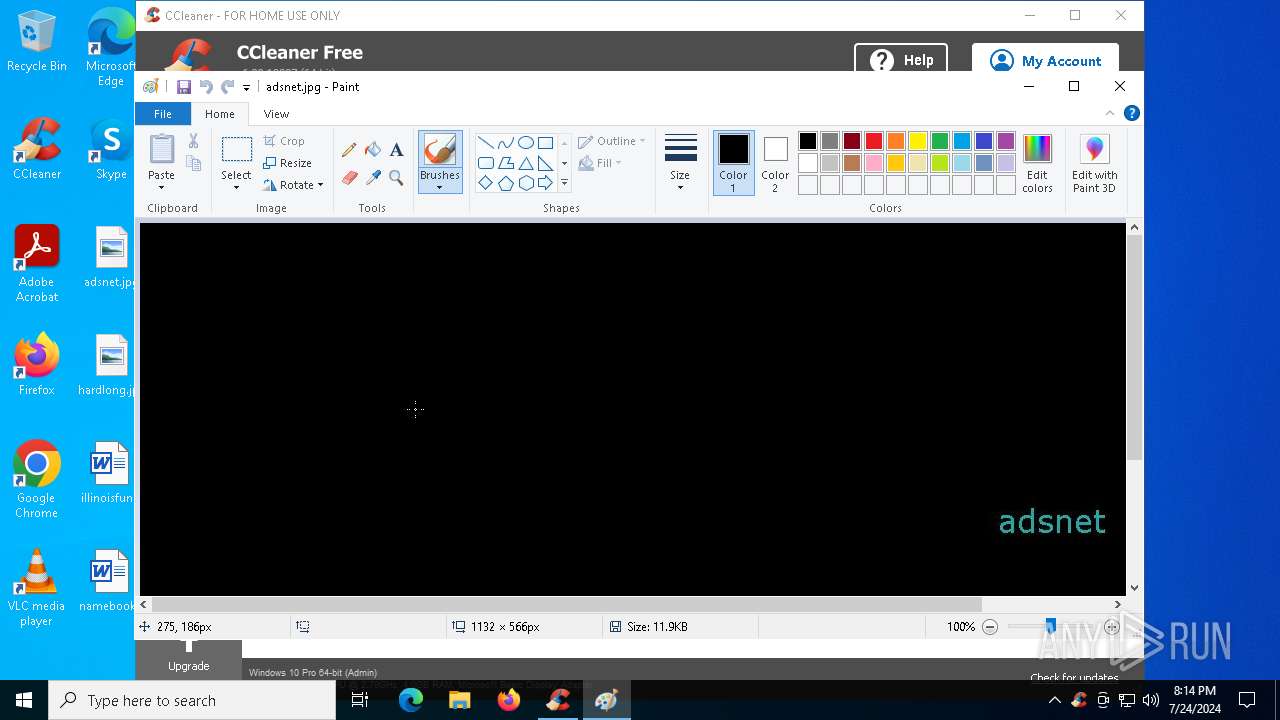
Task: Choose the Oval shape
Action: point(525,142)
